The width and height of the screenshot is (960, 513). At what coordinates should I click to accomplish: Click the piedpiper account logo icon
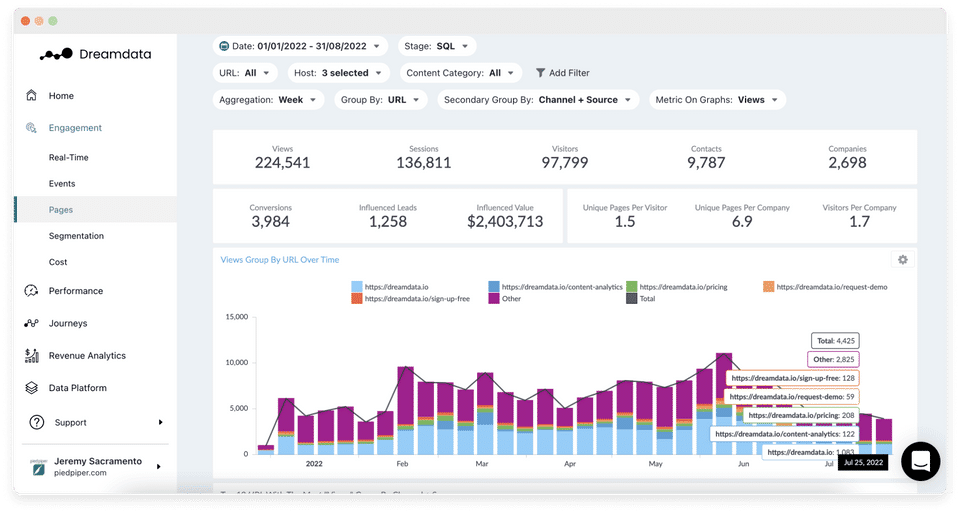pyautogui.click(x=38, y=468)
